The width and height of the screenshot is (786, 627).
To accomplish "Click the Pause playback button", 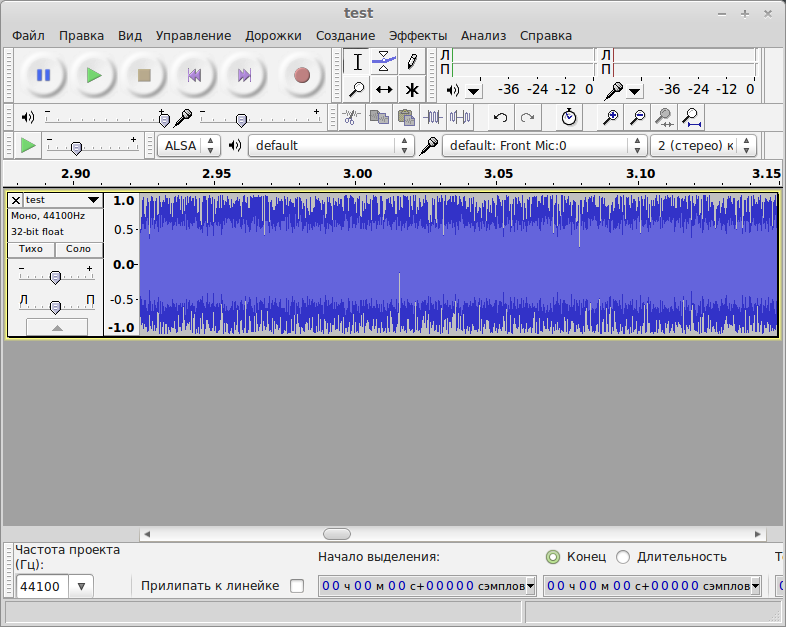I will tap(43, 75).
